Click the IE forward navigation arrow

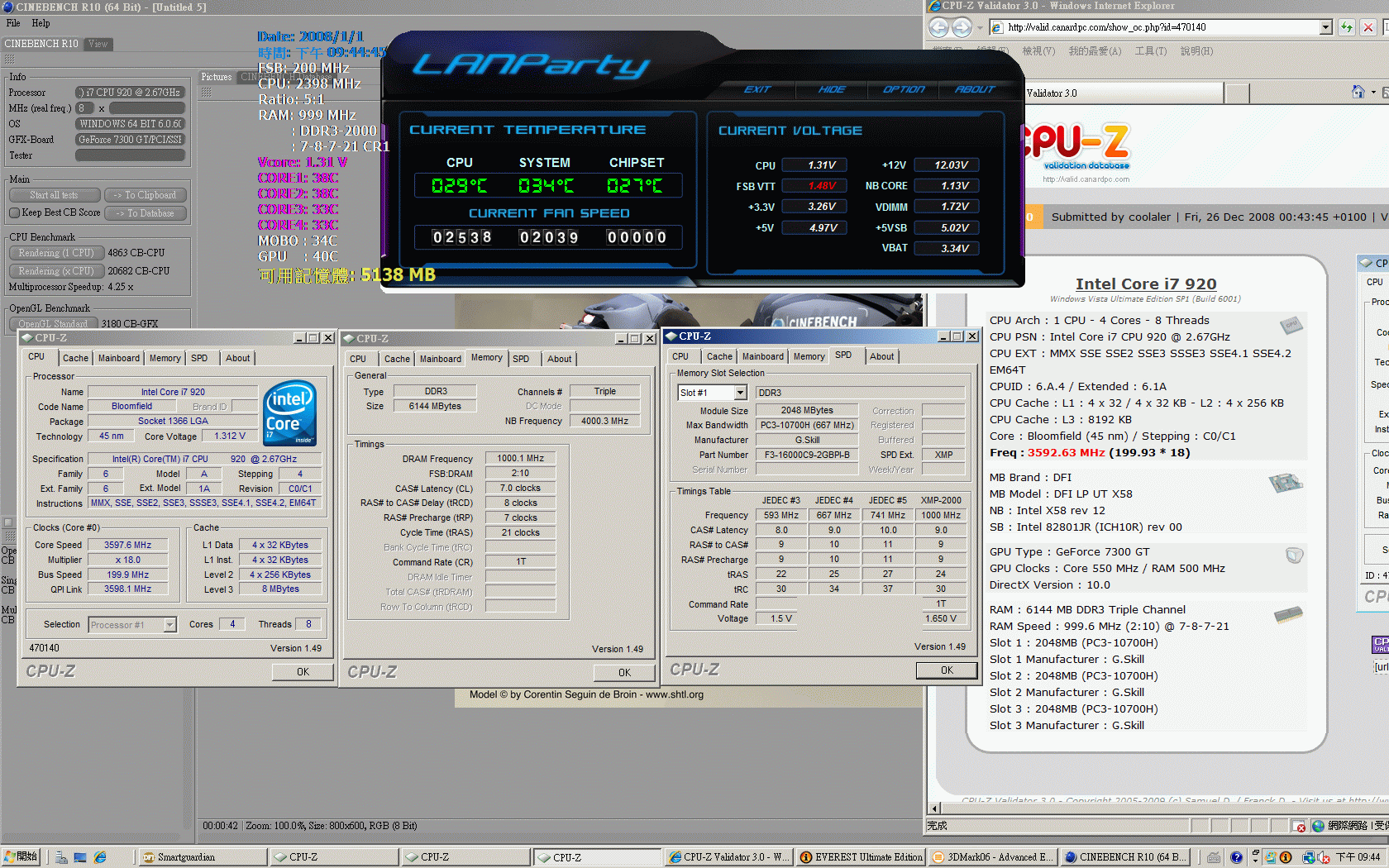click(962, 27)
